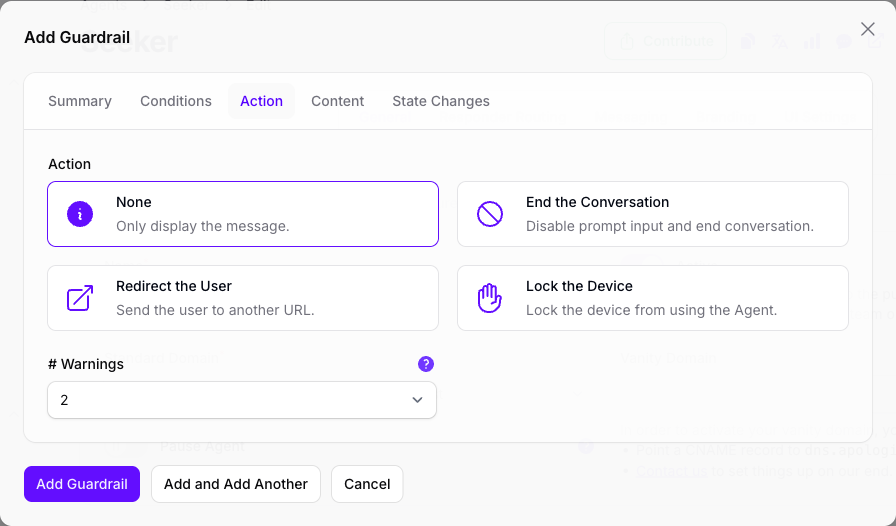The height and width of the screenshot is (526, 896).
Task: Select Redirect the User action
Action: (x=243, y=298)
